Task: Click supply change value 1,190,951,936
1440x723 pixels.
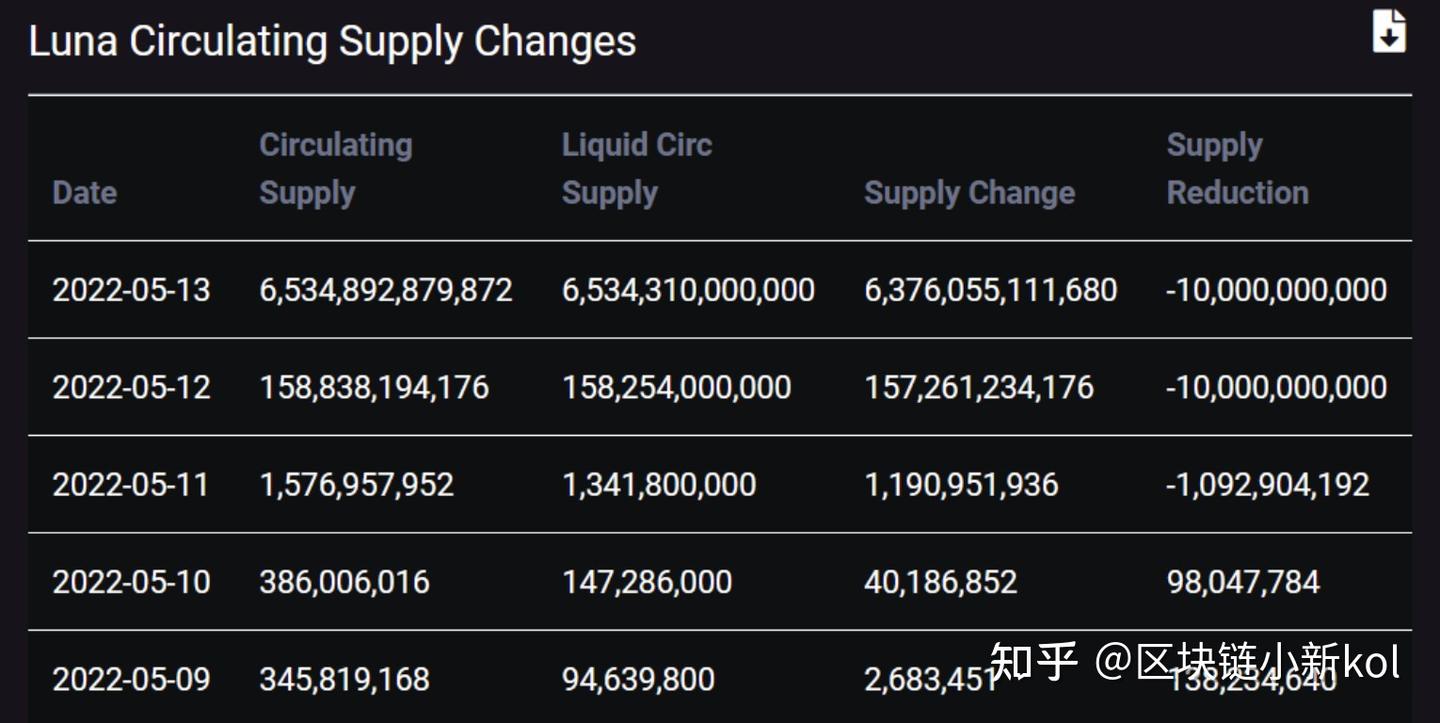Action: pos(961,485)
